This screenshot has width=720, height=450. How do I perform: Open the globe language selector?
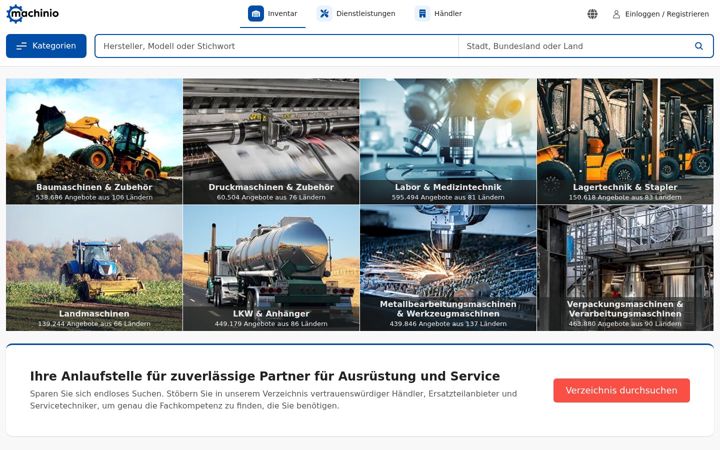click(592, 14)
